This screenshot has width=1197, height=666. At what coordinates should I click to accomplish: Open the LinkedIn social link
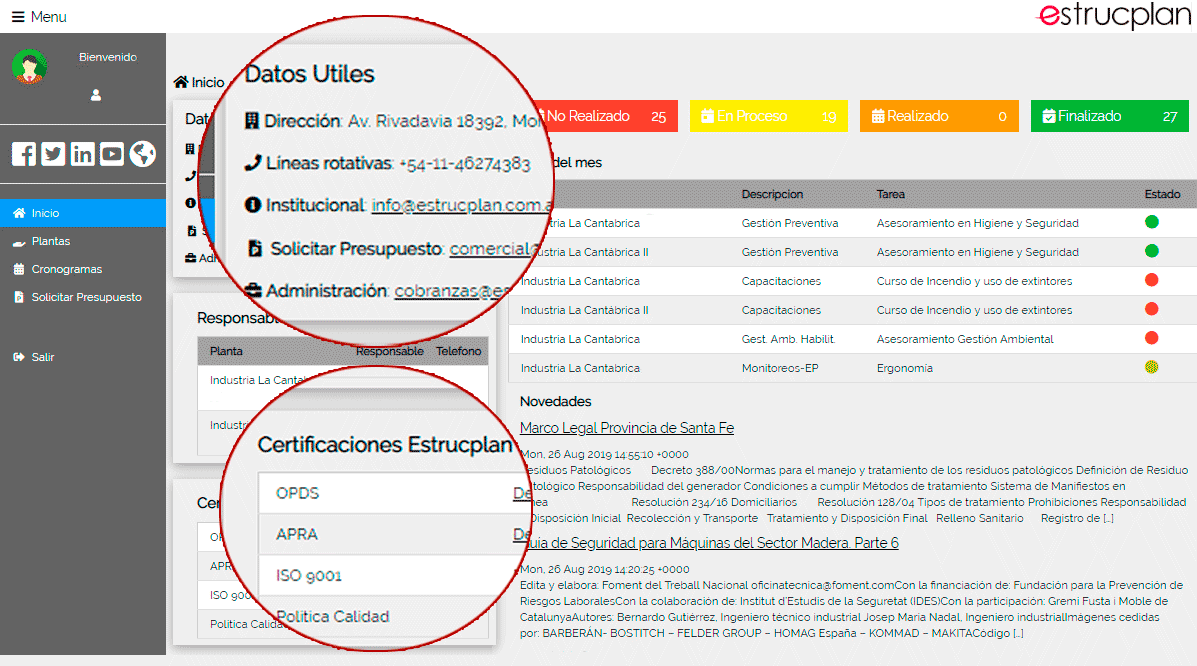(x=82, y=154)
